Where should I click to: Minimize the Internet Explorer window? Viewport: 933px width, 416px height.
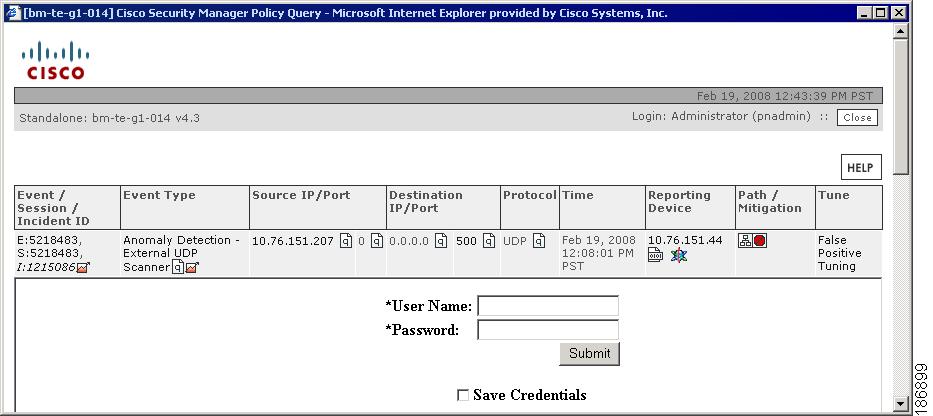pyautogui.click(x=865, y=12)
